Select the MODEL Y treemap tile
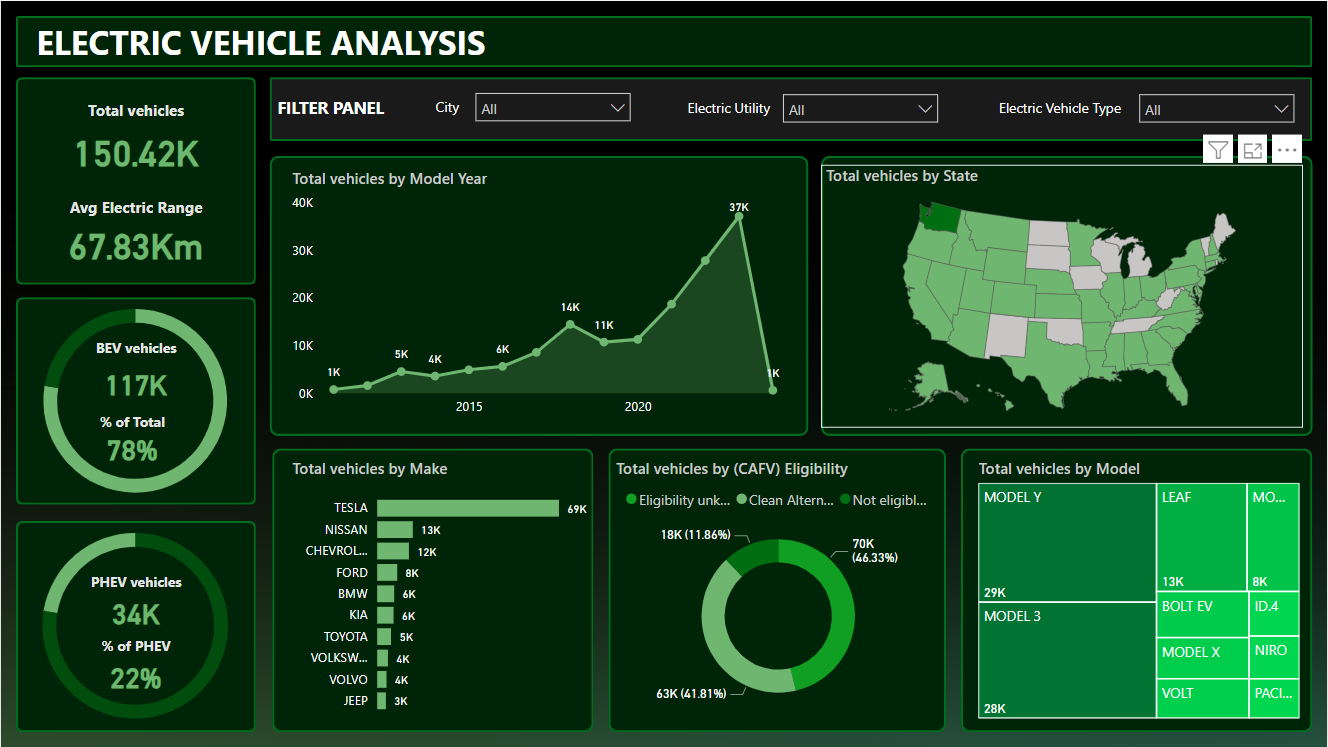Image resolution: width=1328 pixels, height=747 pixels. pos(1067,542)
